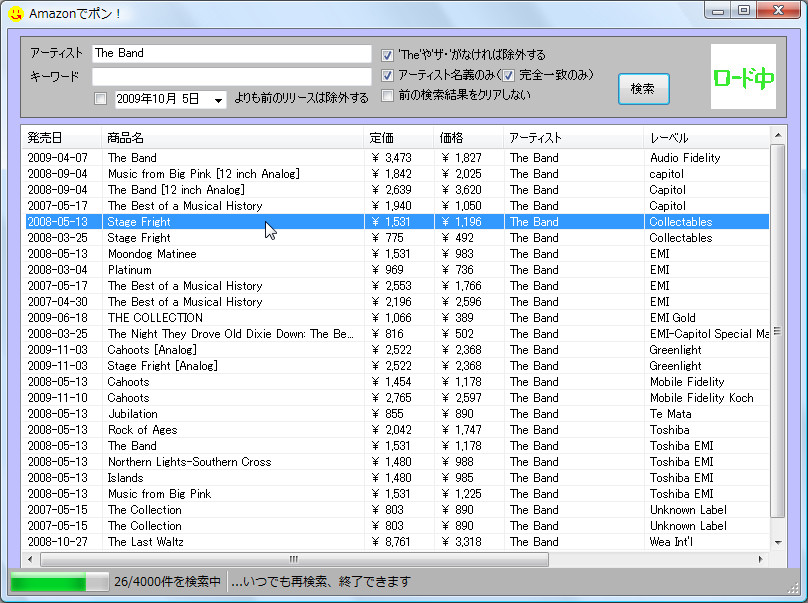The height and width of the screenshot is (603, 808).
Task: Sort by 価格 column header
Action: coord(468,138)
